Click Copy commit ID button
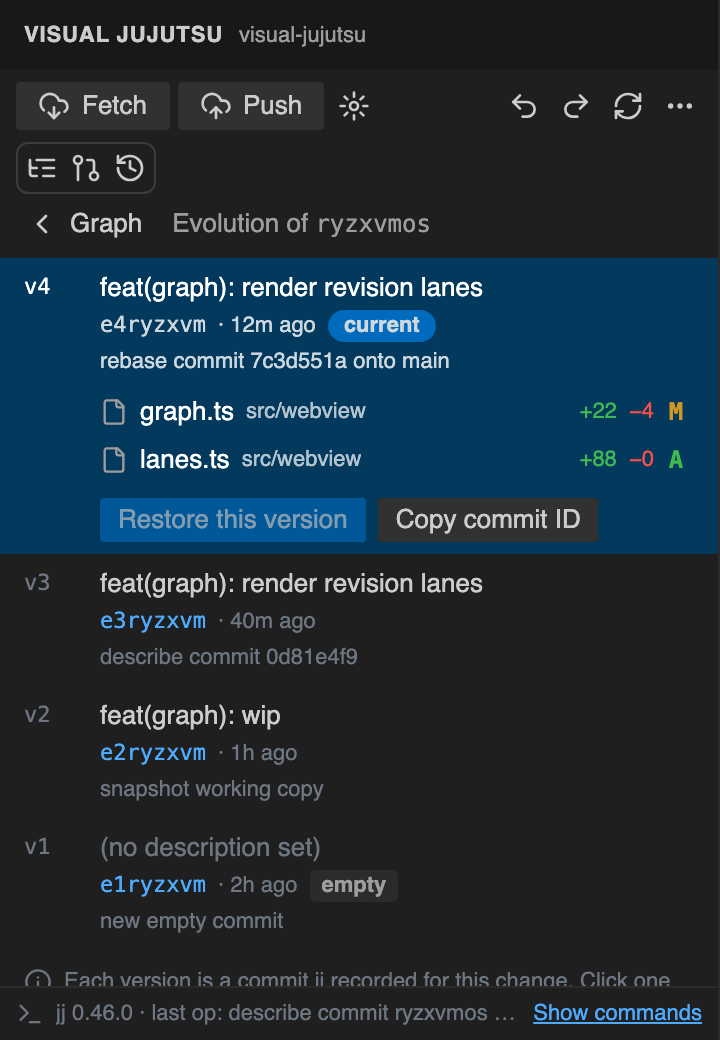Viewport: 720px width, 1040px height. 488,520
